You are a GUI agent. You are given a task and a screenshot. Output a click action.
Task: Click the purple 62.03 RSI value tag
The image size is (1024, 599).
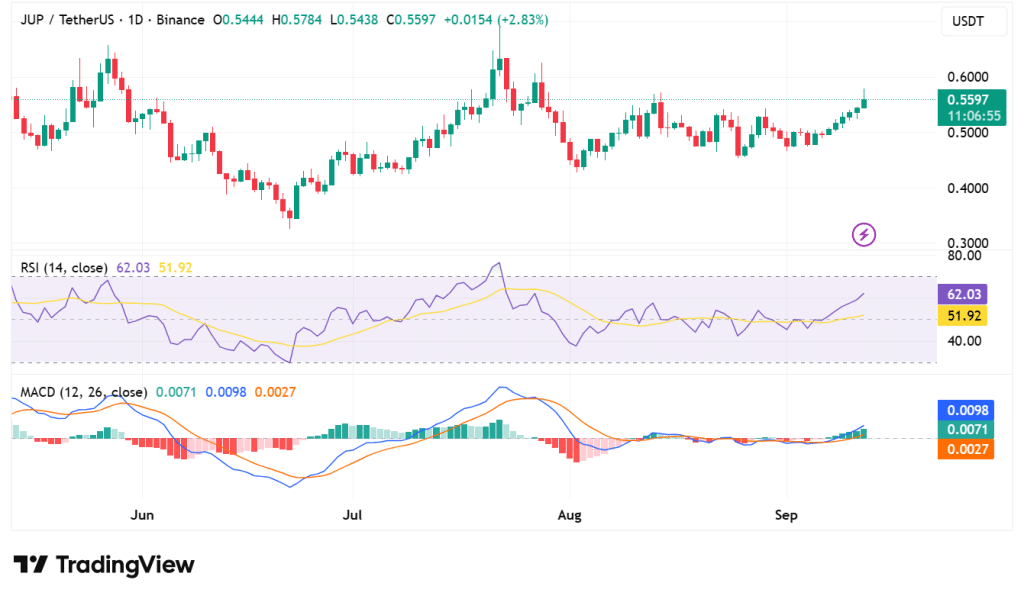click(x=964, y=294)
